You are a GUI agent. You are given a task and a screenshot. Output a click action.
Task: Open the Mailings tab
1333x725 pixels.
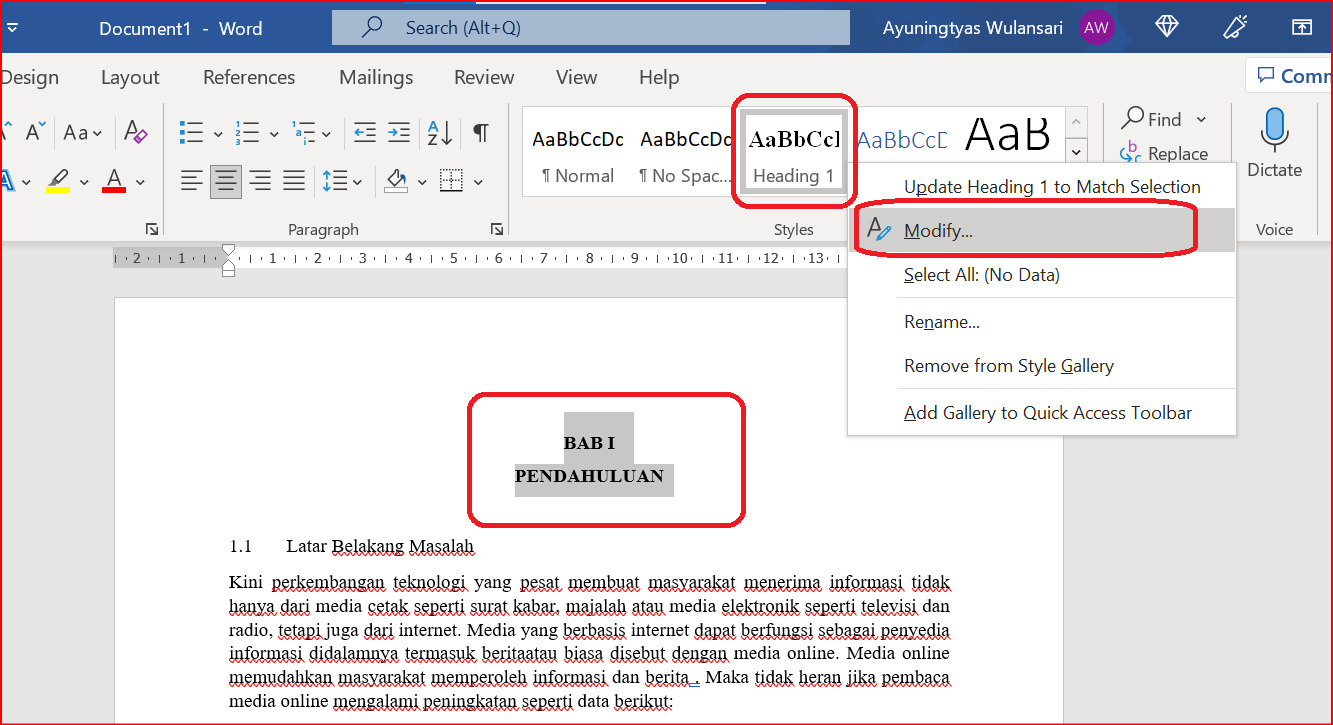376,77
